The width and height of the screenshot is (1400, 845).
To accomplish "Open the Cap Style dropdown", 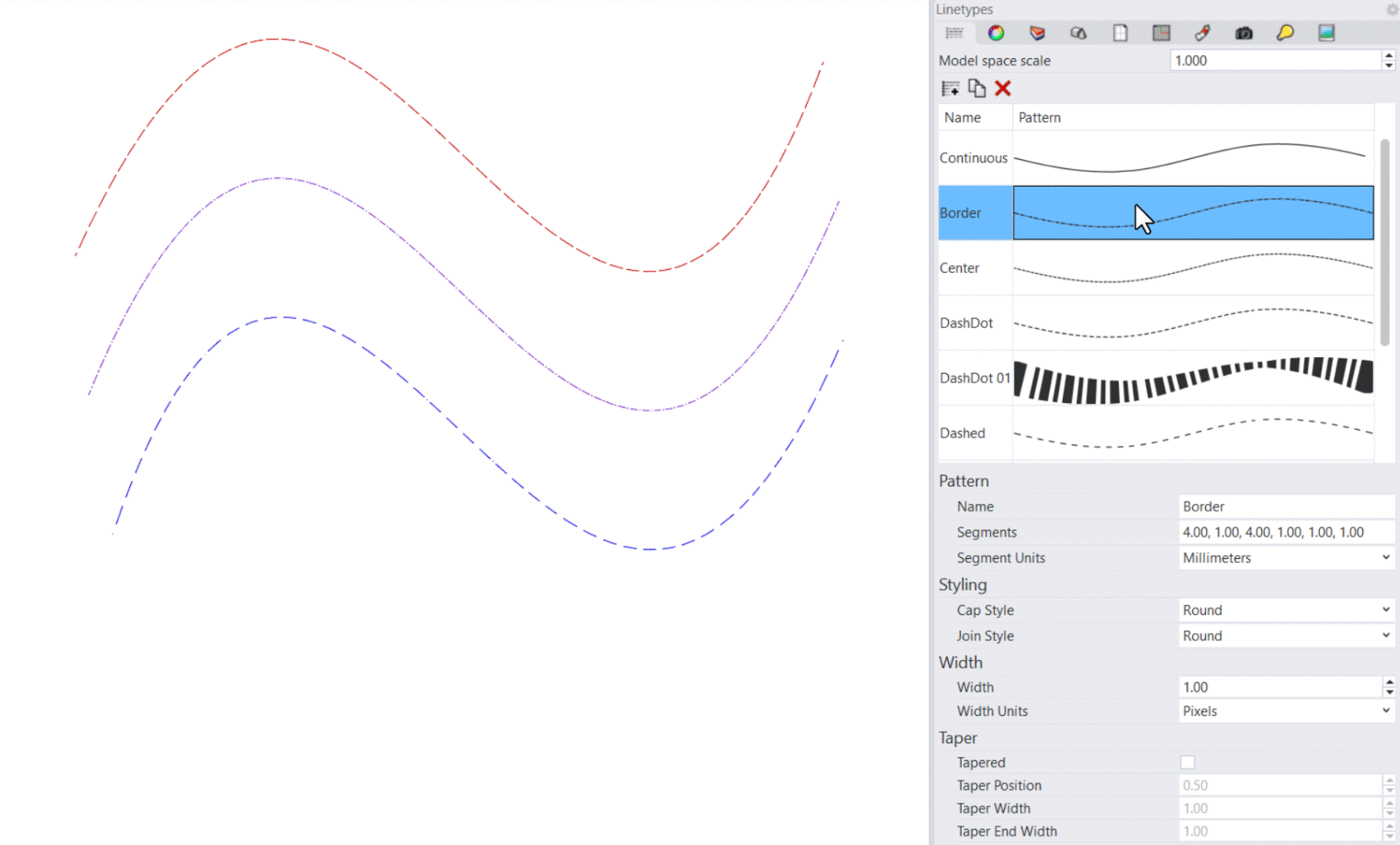I will tap(1285, 610).
